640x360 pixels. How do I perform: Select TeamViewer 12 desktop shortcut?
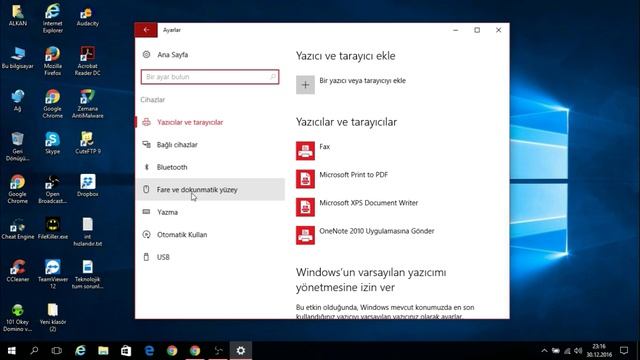53,274
